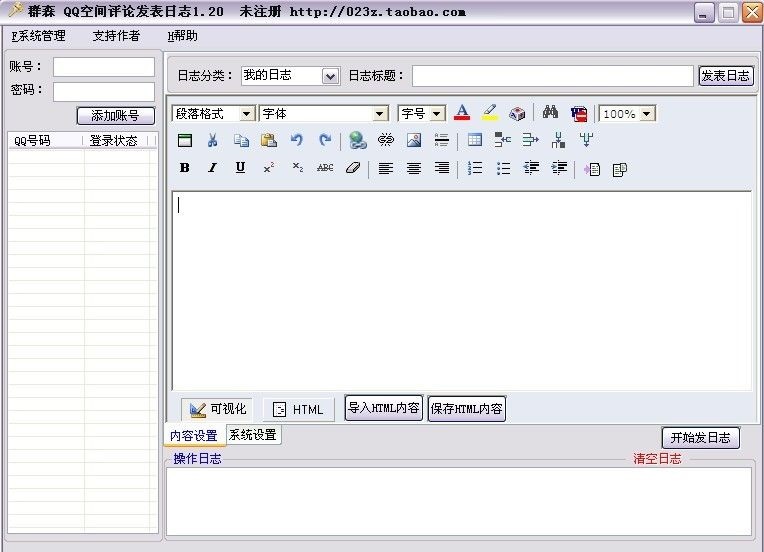
Task: Click the red stamp icon beside binoculars
Action: click(579, 114)
